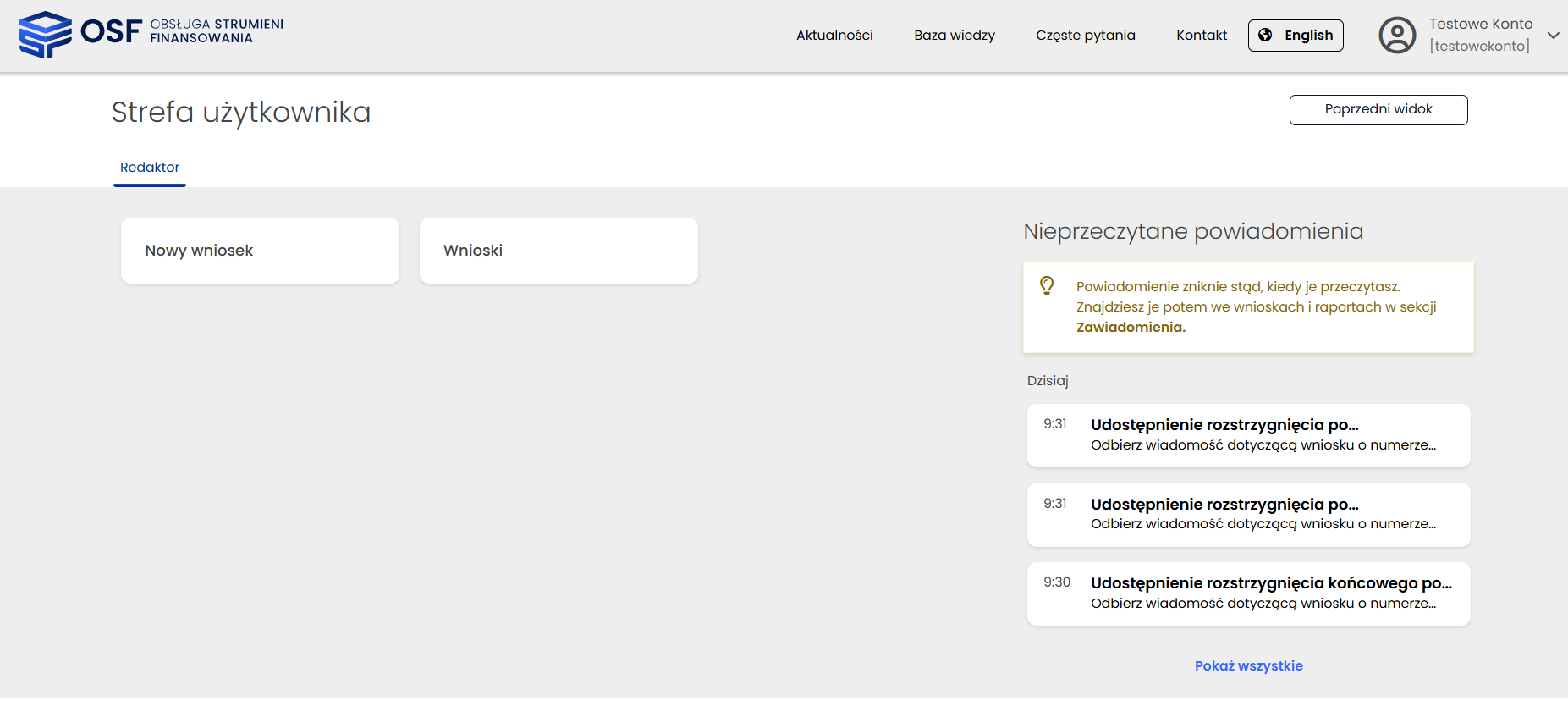Open the first 9:31 notification
Image resolution: width=1568 pixels, height=701 pixels.
tap(1248, 435)
